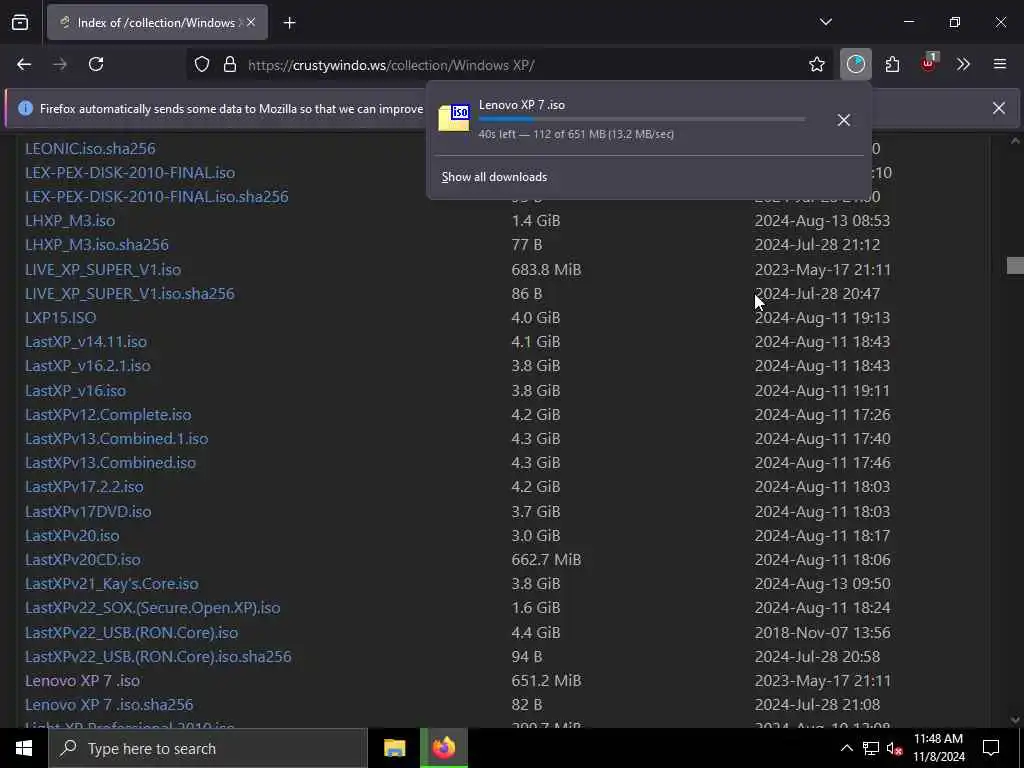1024x768 pixels.
Task: Open the extensions puzzle icon
Action: [892, 64]
